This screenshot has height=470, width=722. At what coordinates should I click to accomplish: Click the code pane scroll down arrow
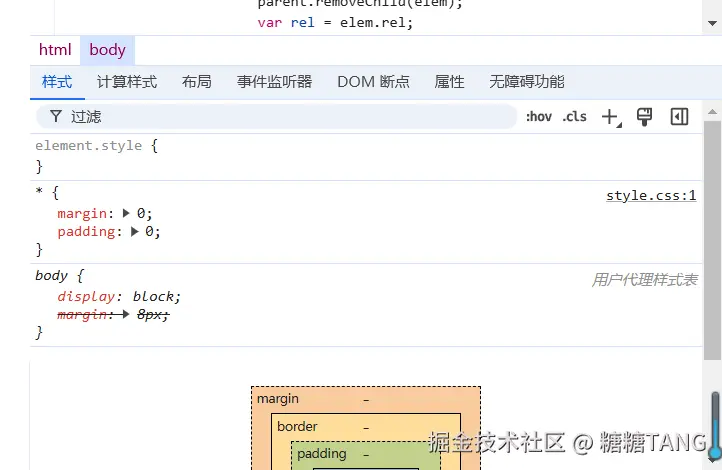point(712,23)
